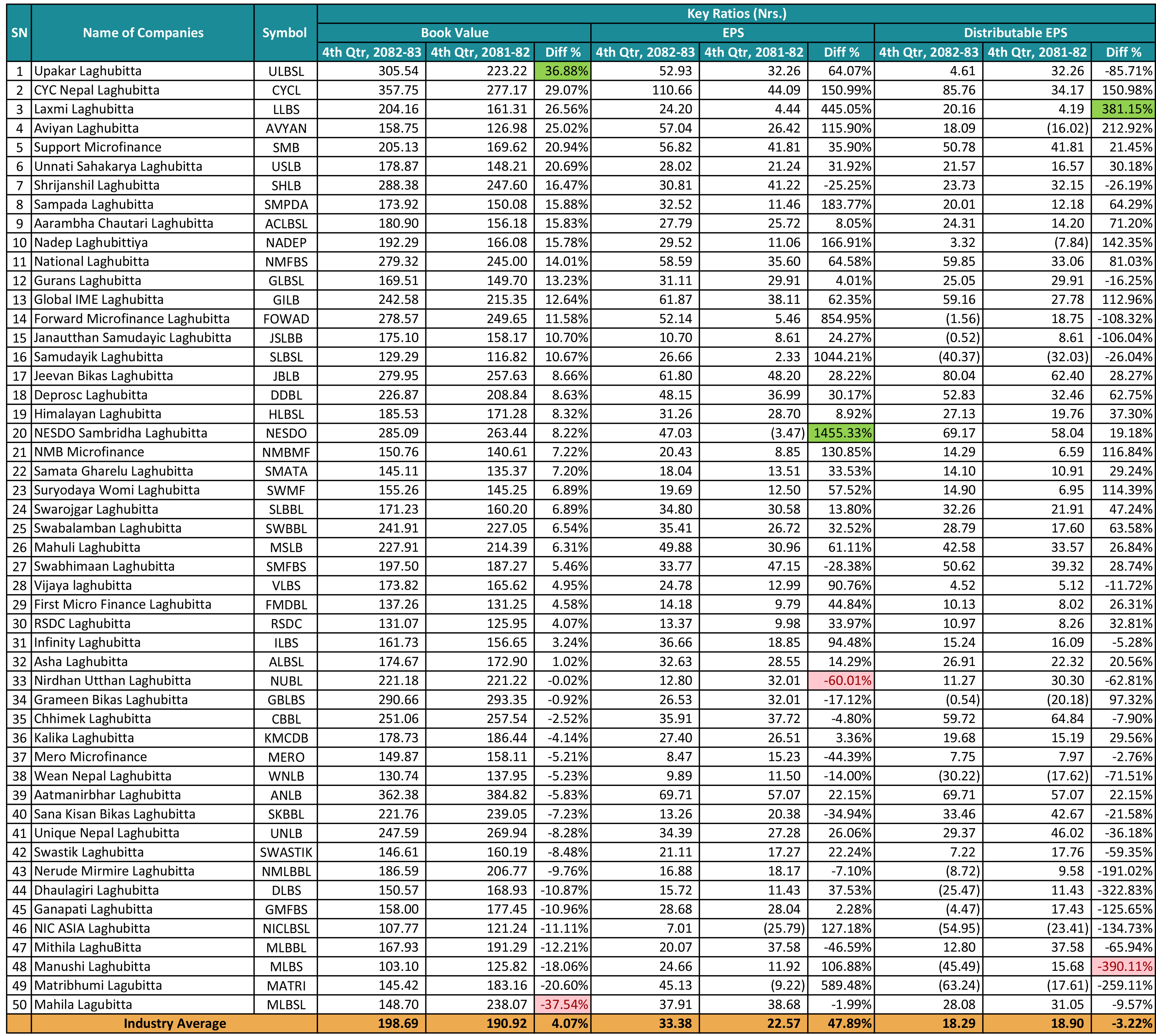Select the green 1455.33% NESDO EPS cell

coord(841,433)
